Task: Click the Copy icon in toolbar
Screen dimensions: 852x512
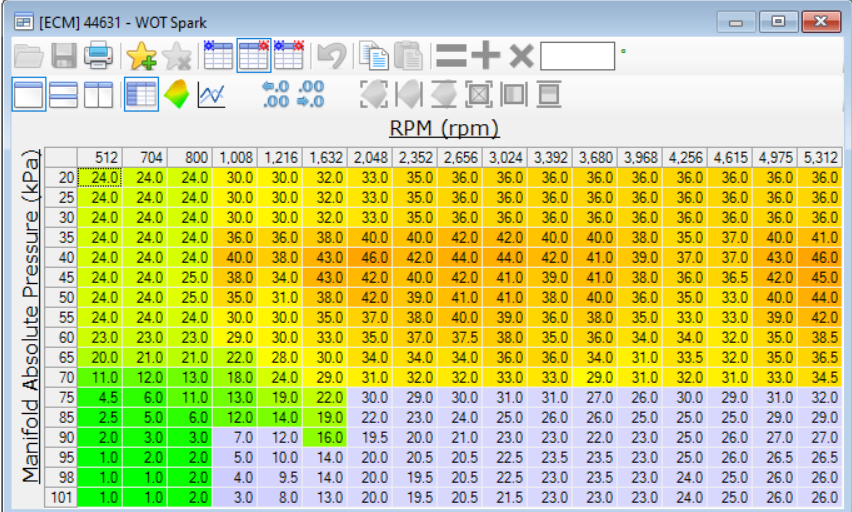Action: pos(372,56)
